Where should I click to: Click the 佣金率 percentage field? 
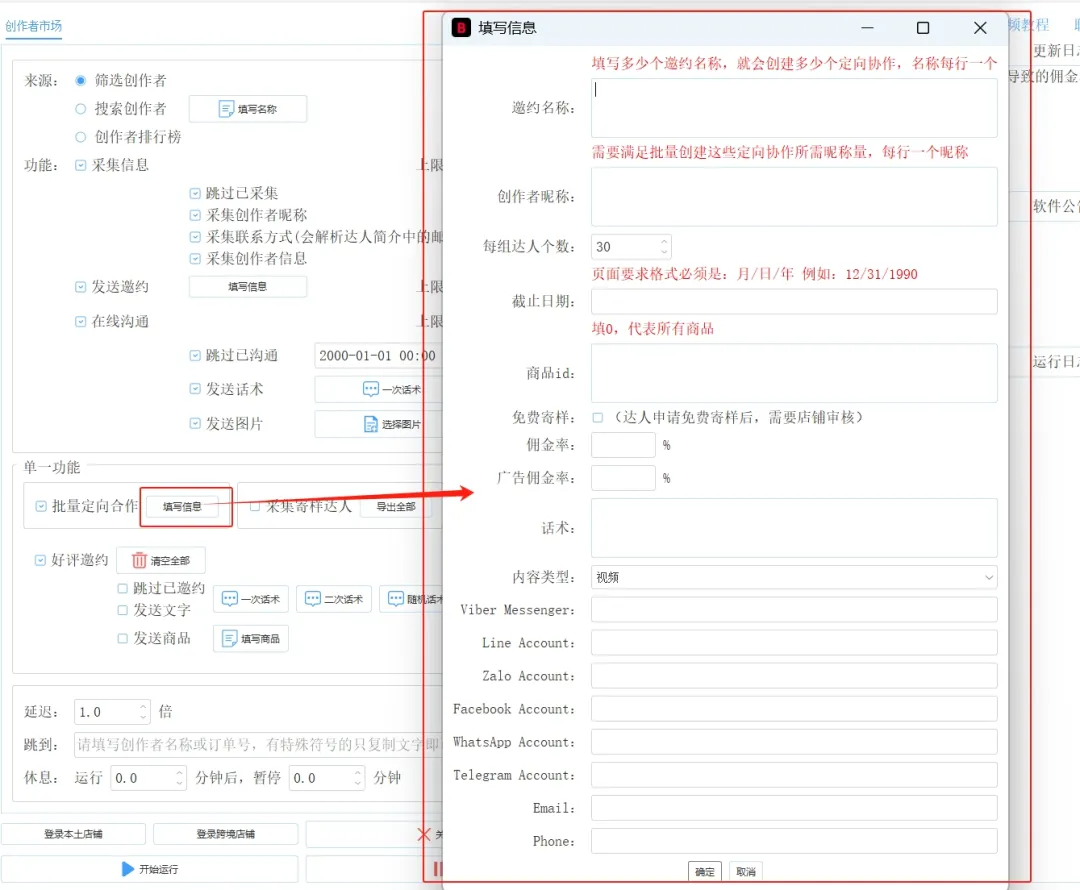coord(623,445)
